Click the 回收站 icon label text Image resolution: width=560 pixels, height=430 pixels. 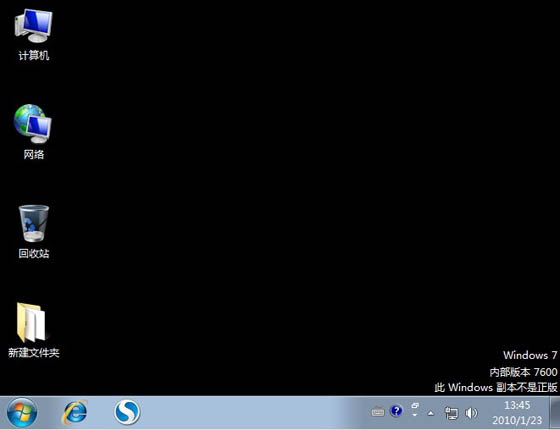(x=34, y=254)
